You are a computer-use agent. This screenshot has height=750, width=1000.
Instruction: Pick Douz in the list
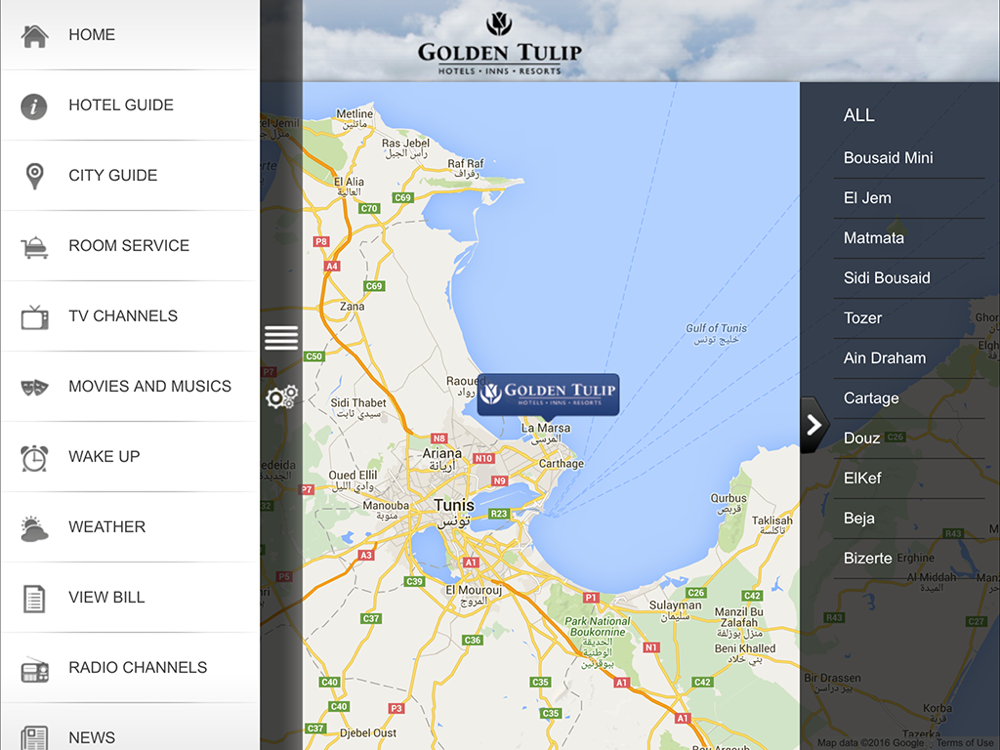click(x=909, y=439)
